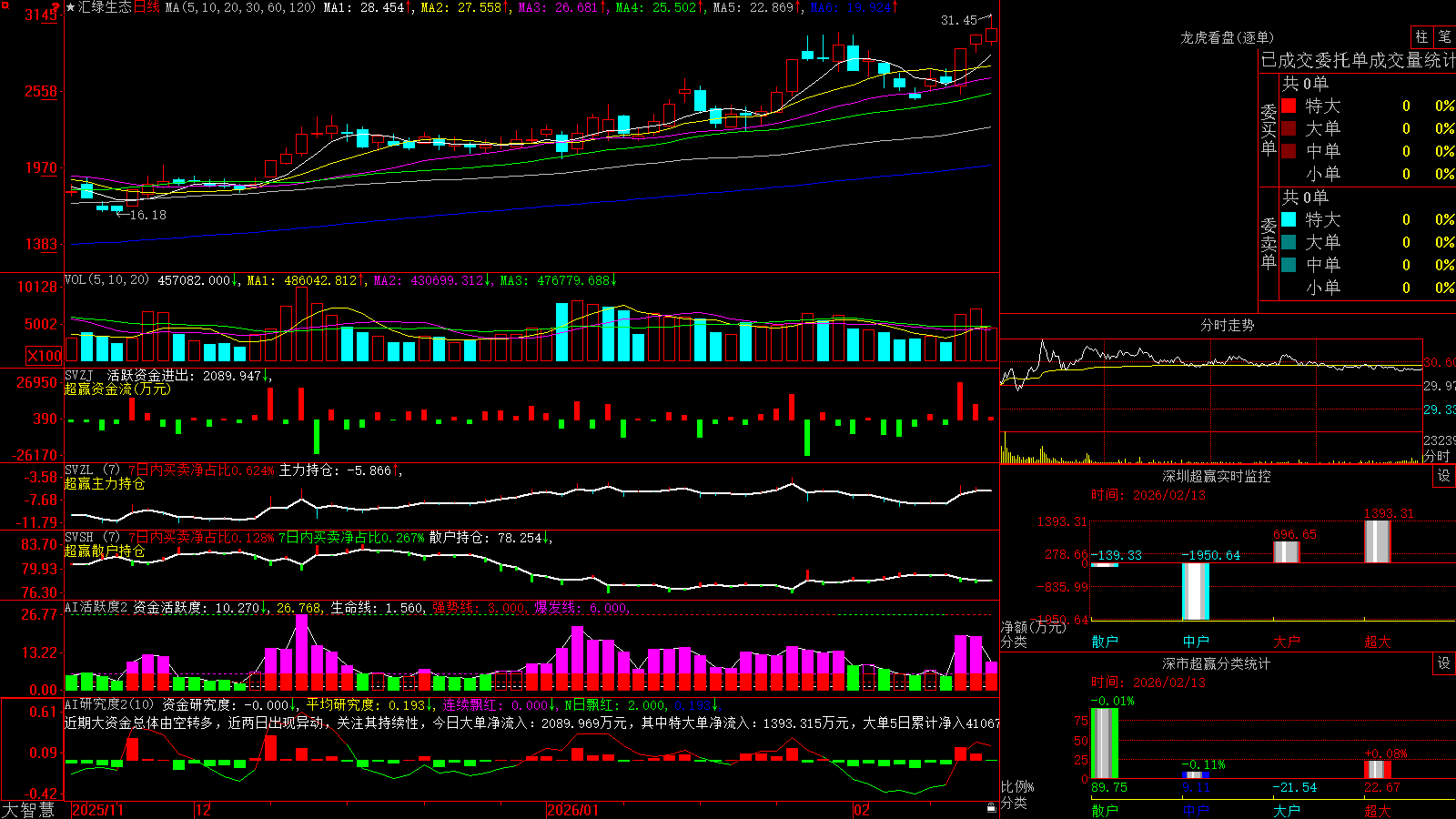Switch the order display to 柱 mode
Image resolution: width=1456 pixels, height=819 pixels.
(x=1421, y=37)
